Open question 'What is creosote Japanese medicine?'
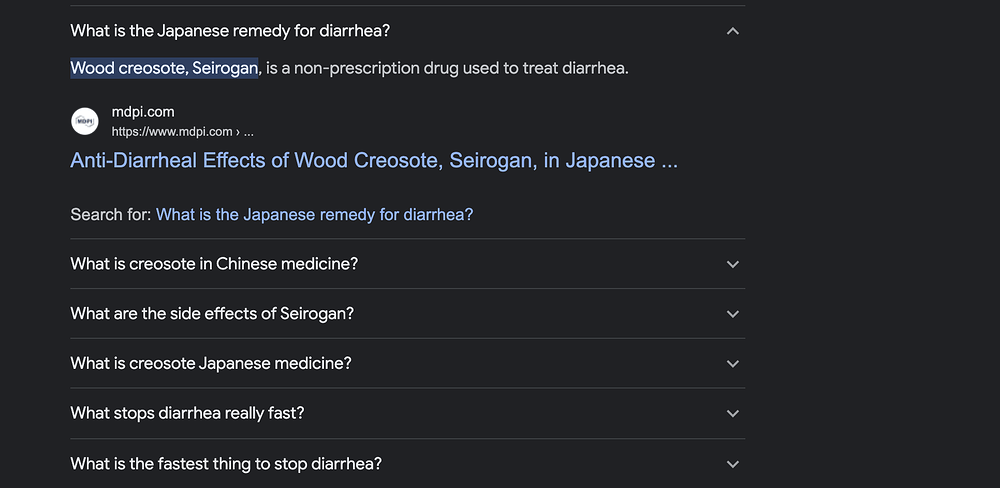 coord(210,363)
